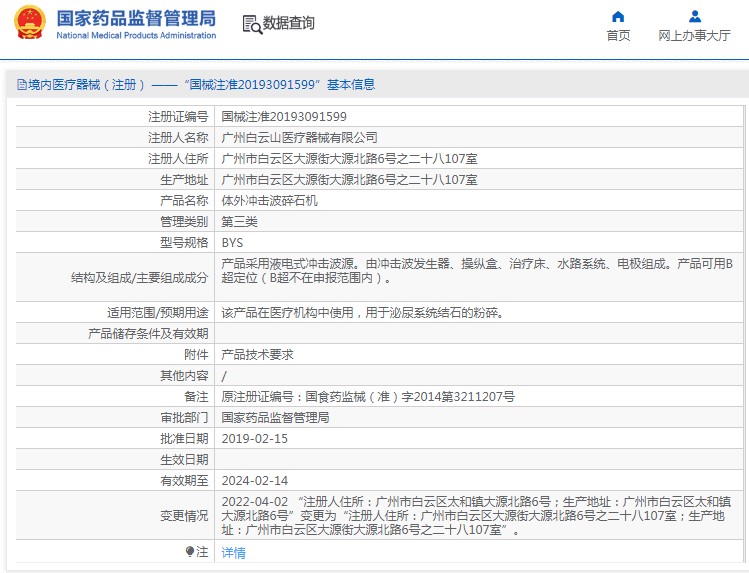Click registrant name 广州白云山医疗器械有限公司

300,138
